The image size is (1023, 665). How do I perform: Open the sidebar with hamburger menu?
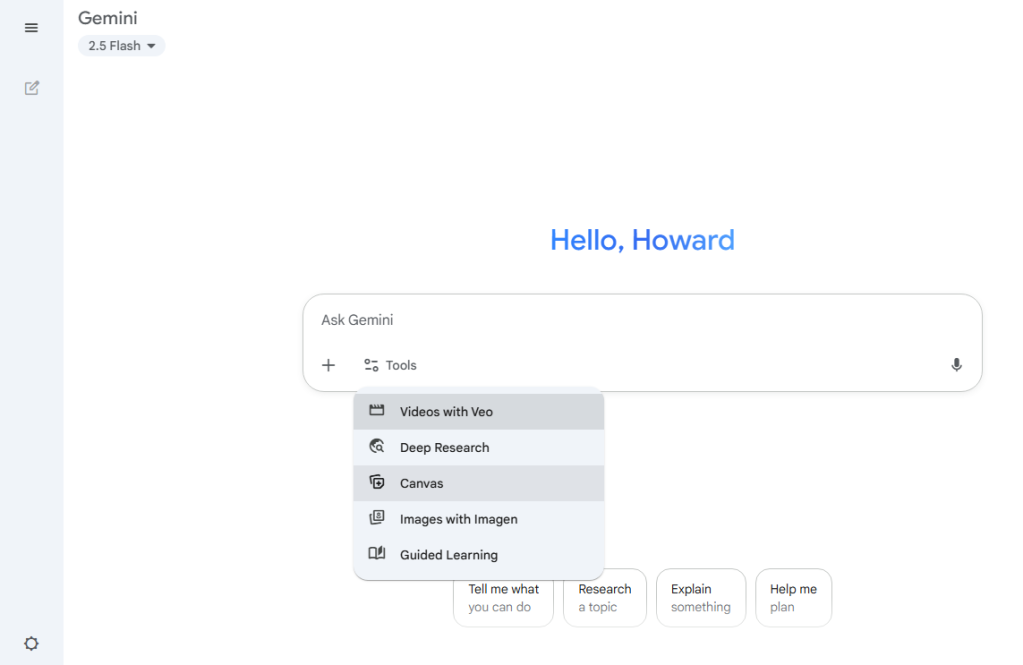(x=31, y=27)
